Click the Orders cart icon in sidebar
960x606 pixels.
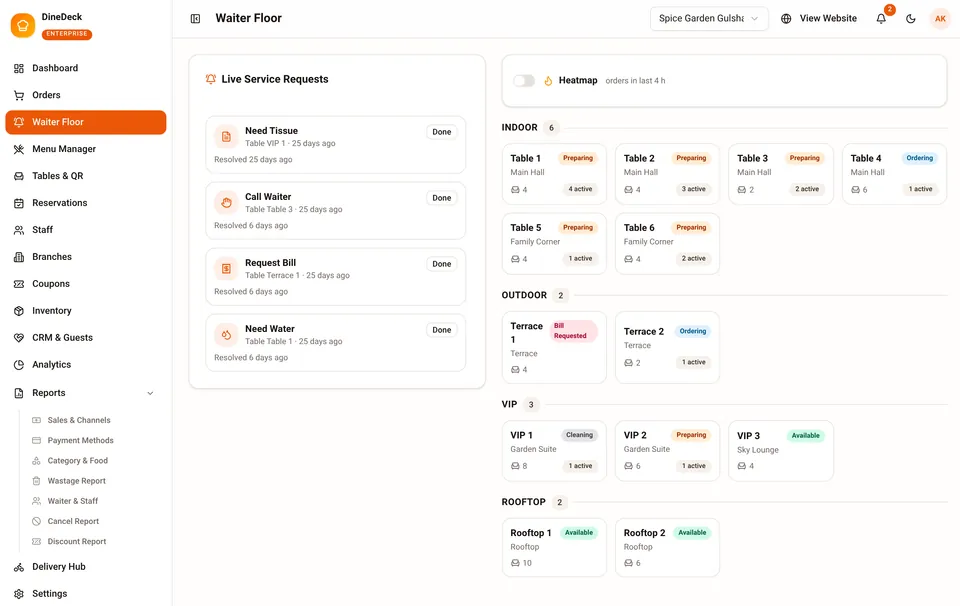pyautogui.click(x=19, y=95)
